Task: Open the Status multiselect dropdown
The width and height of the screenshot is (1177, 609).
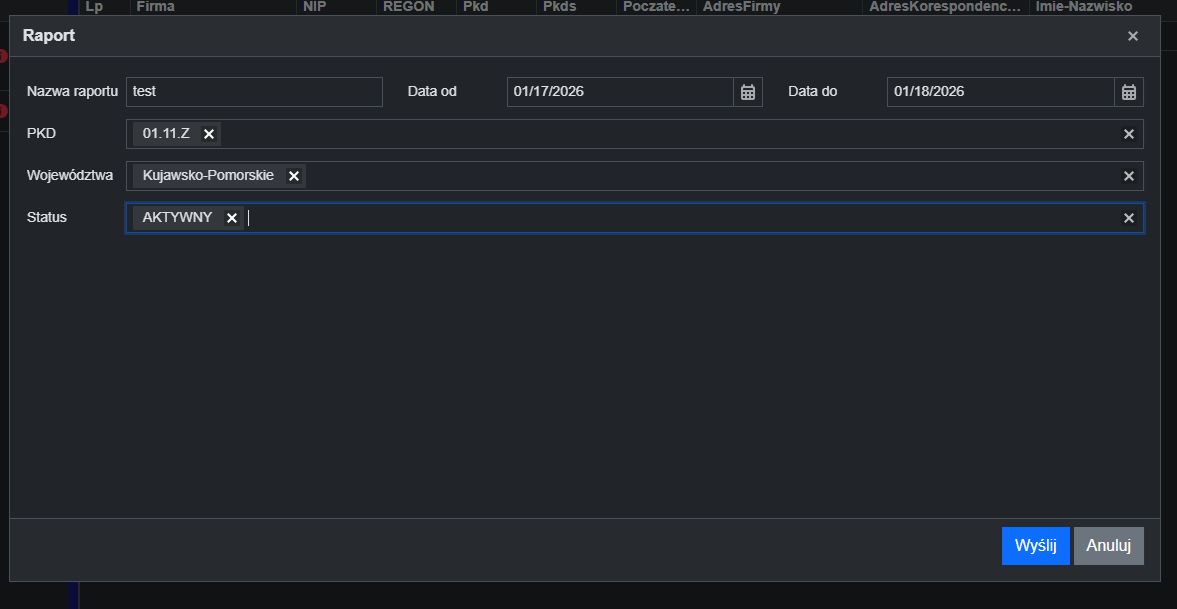Action: [680, 218]
